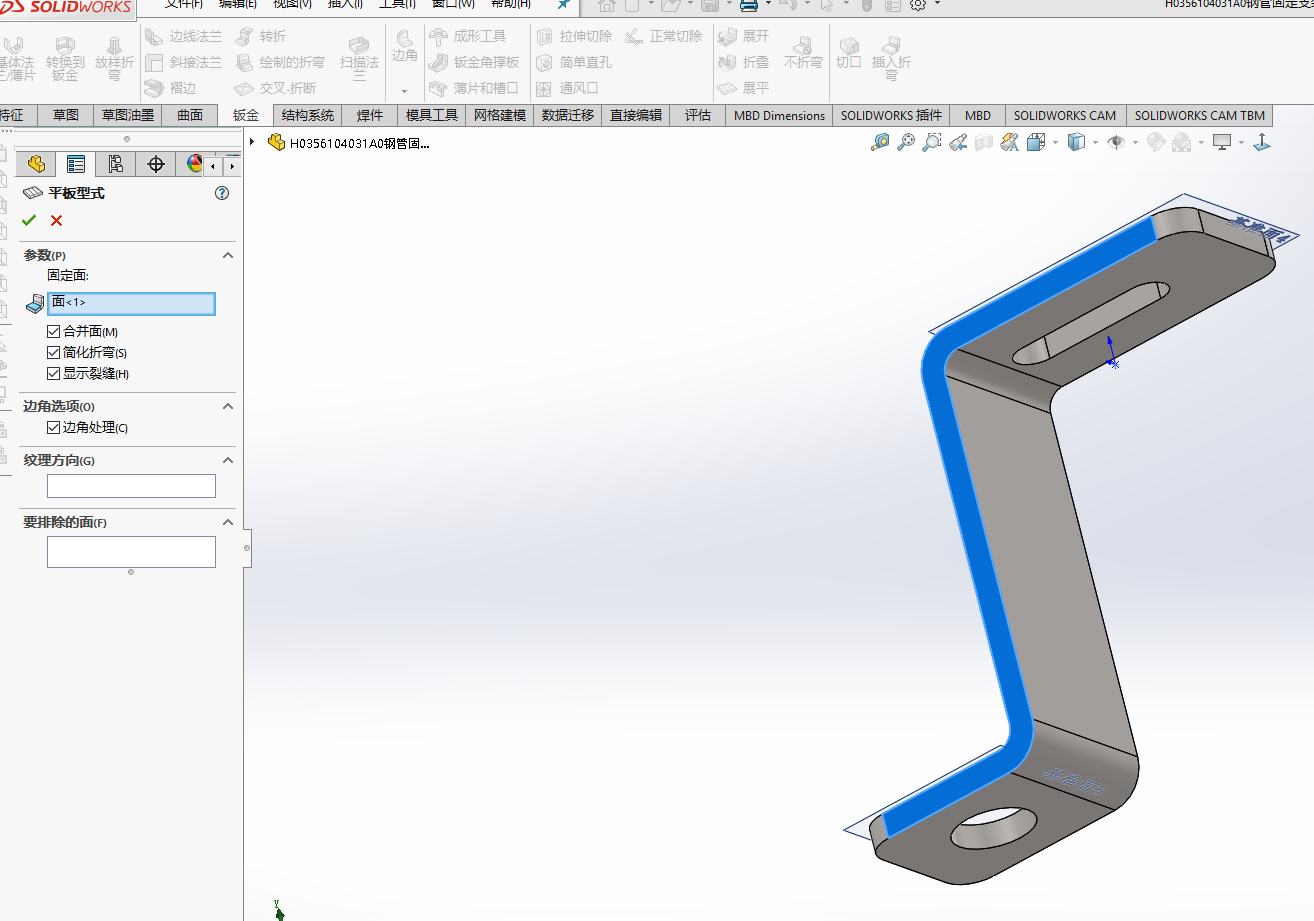This screenshot has width=1314, height=921.
Task: Open the options gear icon
Action: [x=917, y=5]
